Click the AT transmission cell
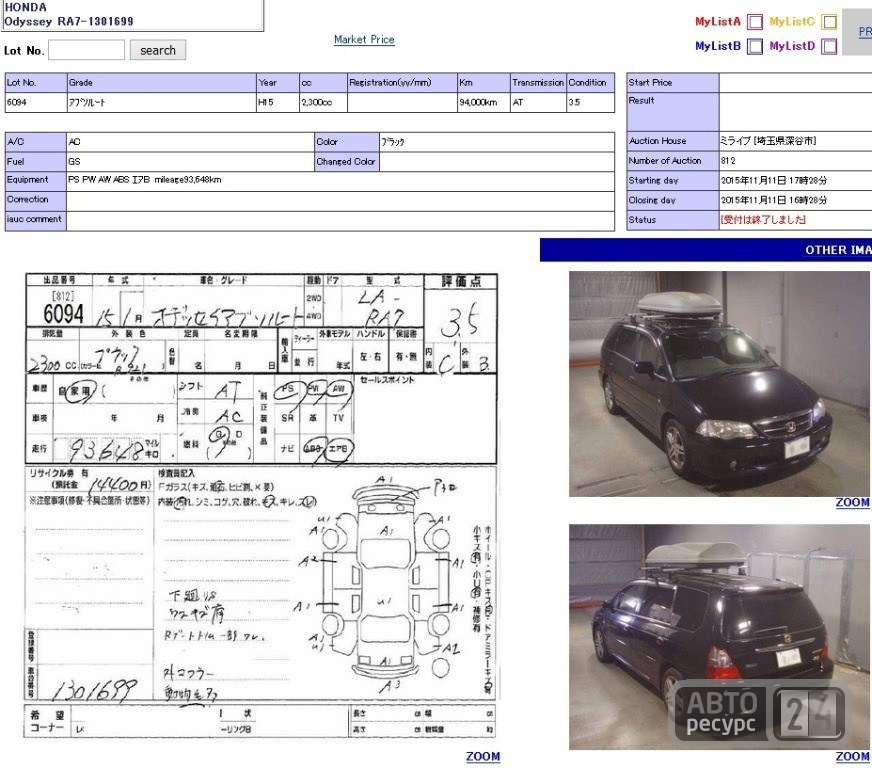 [x=538, y=102]
